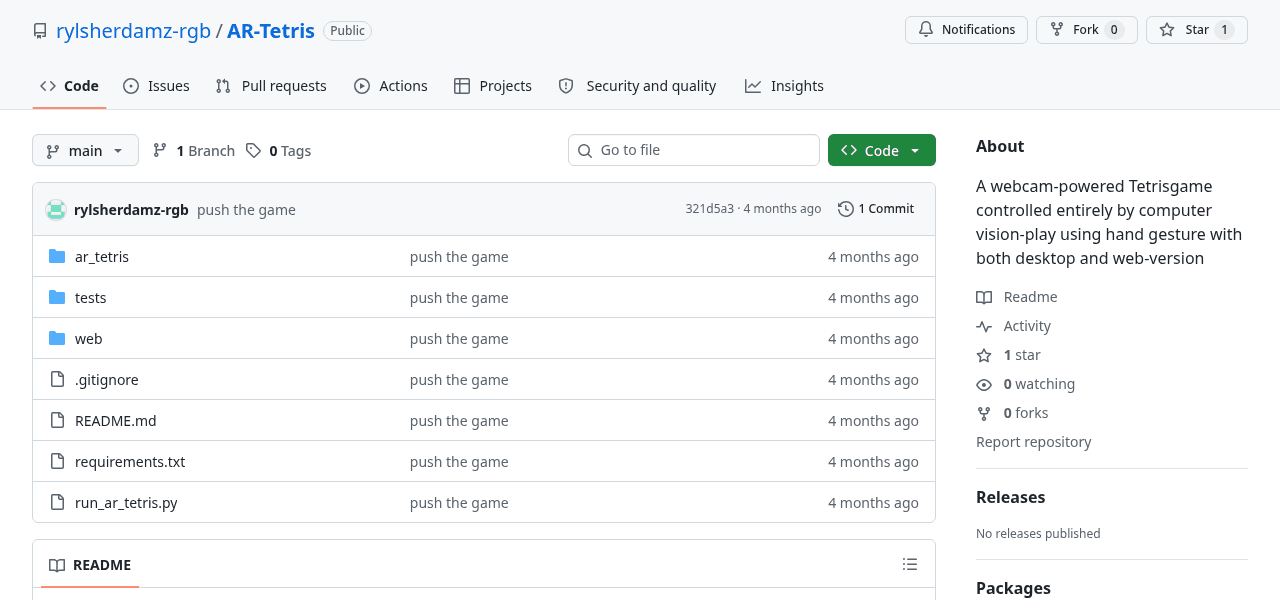This screenshot has width=1280, height=600.
Task: Open commit hash 321d5a3
Action: click(709, 209)
